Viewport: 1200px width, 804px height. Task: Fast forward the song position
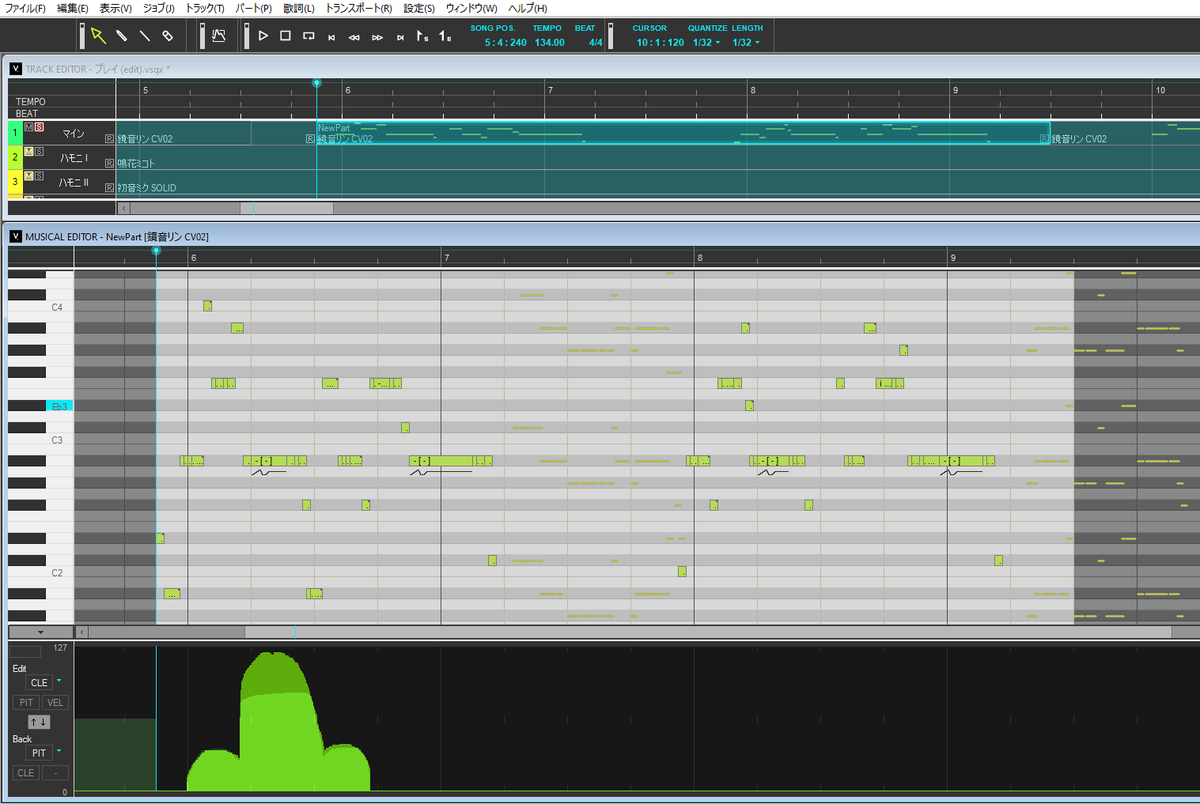pyautogui.click(x=377, y=37)
